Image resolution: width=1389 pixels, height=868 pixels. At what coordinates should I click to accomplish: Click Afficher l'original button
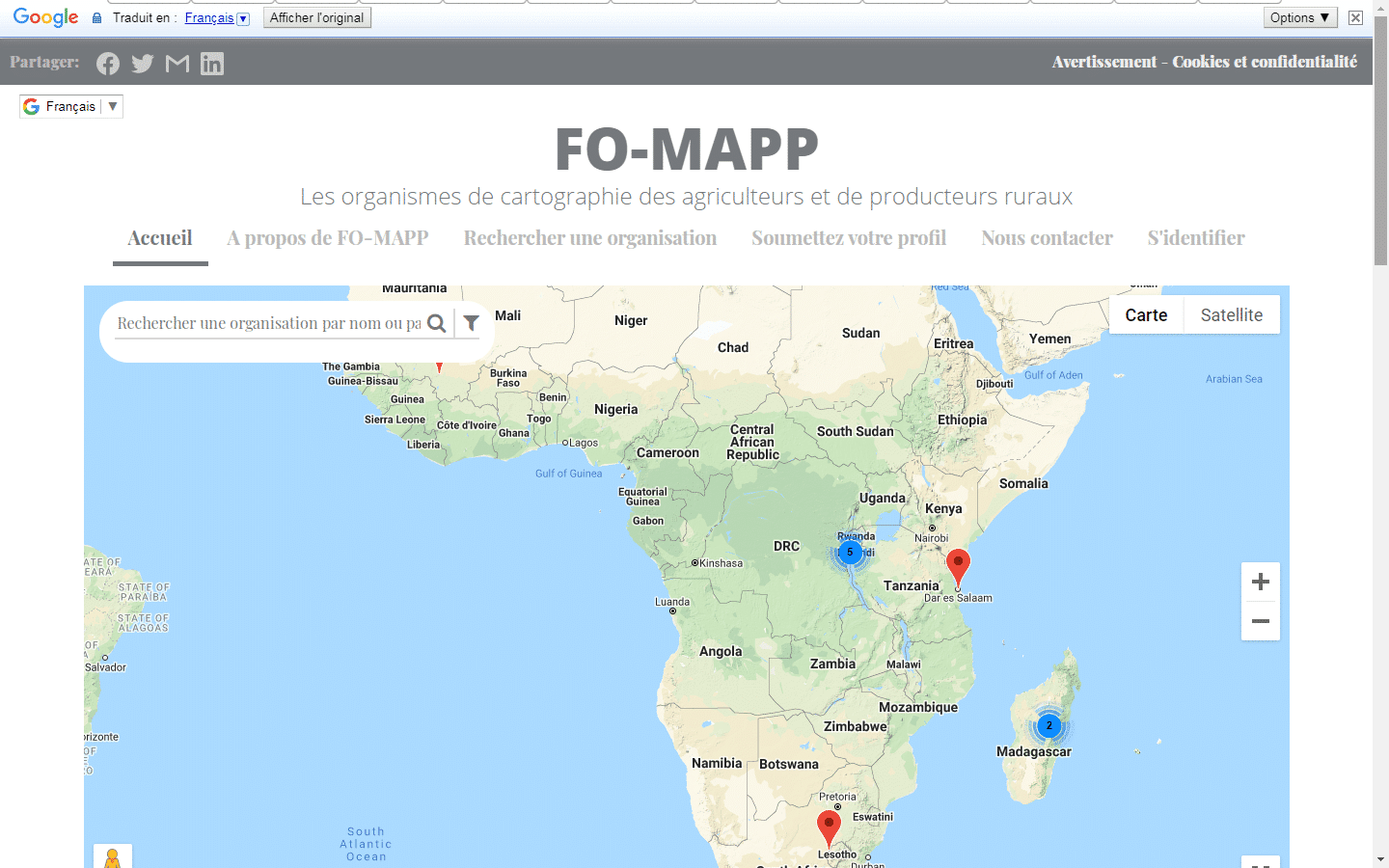coord(316,17)
